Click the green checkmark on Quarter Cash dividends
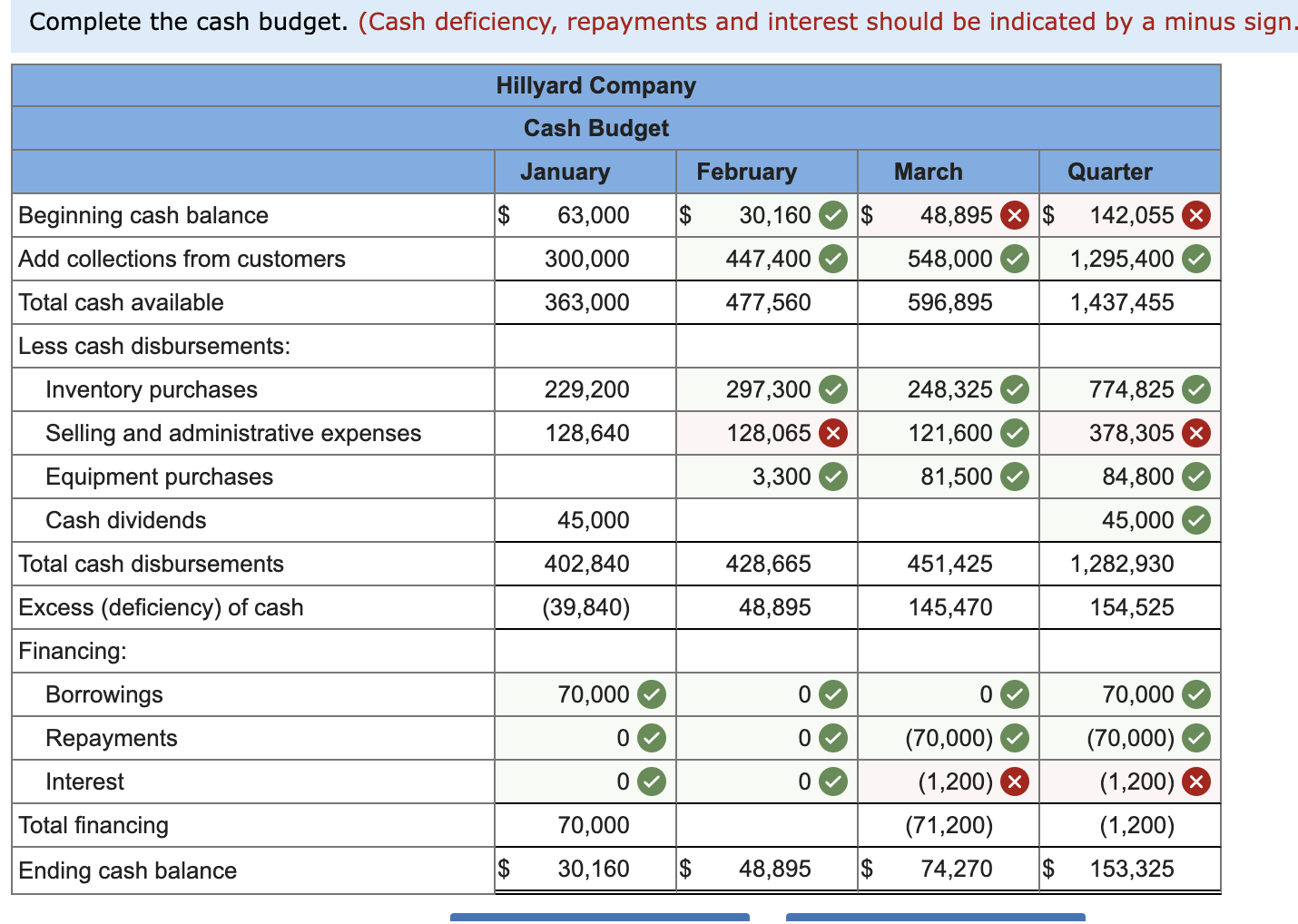 pos(1195,520)
